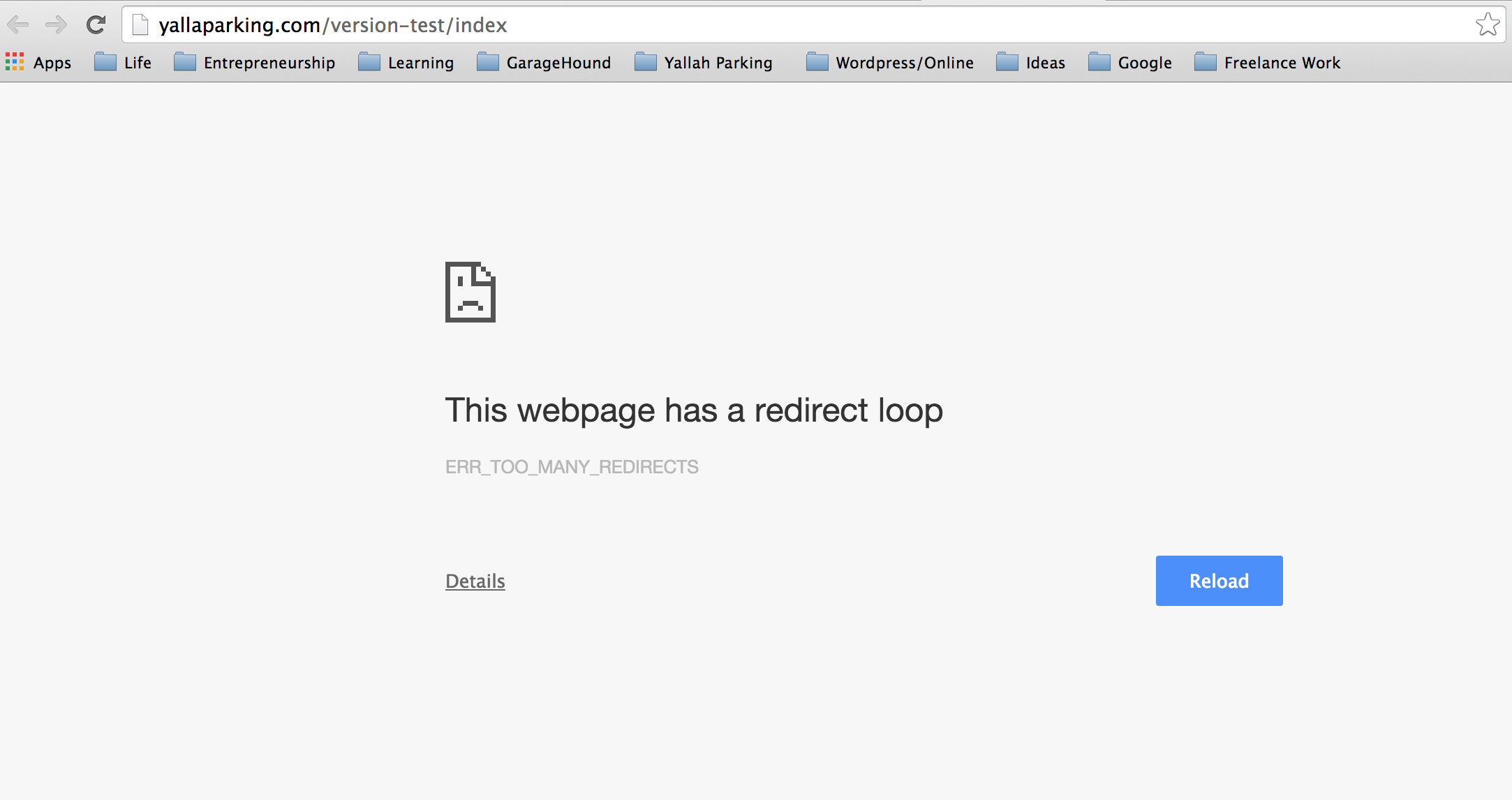Click the page info icon in address bar
This screenshot has height=800, width=1512.
click(140, 25)
